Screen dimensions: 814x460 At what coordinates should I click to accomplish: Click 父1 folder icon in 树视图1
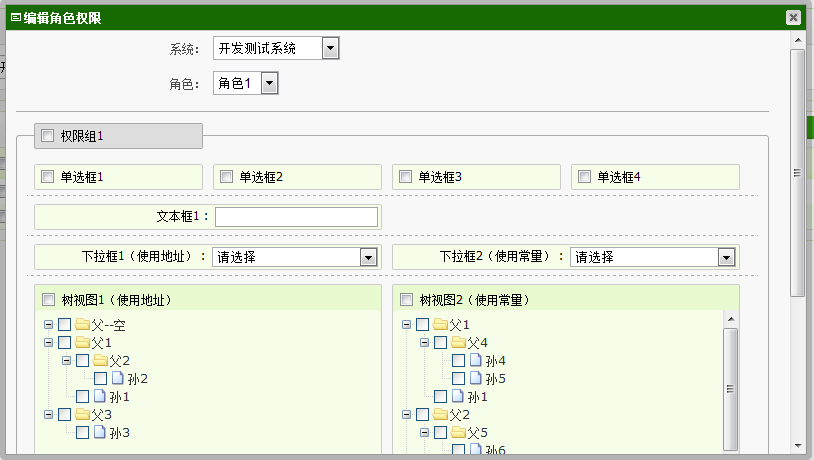(x=82, y=343)
